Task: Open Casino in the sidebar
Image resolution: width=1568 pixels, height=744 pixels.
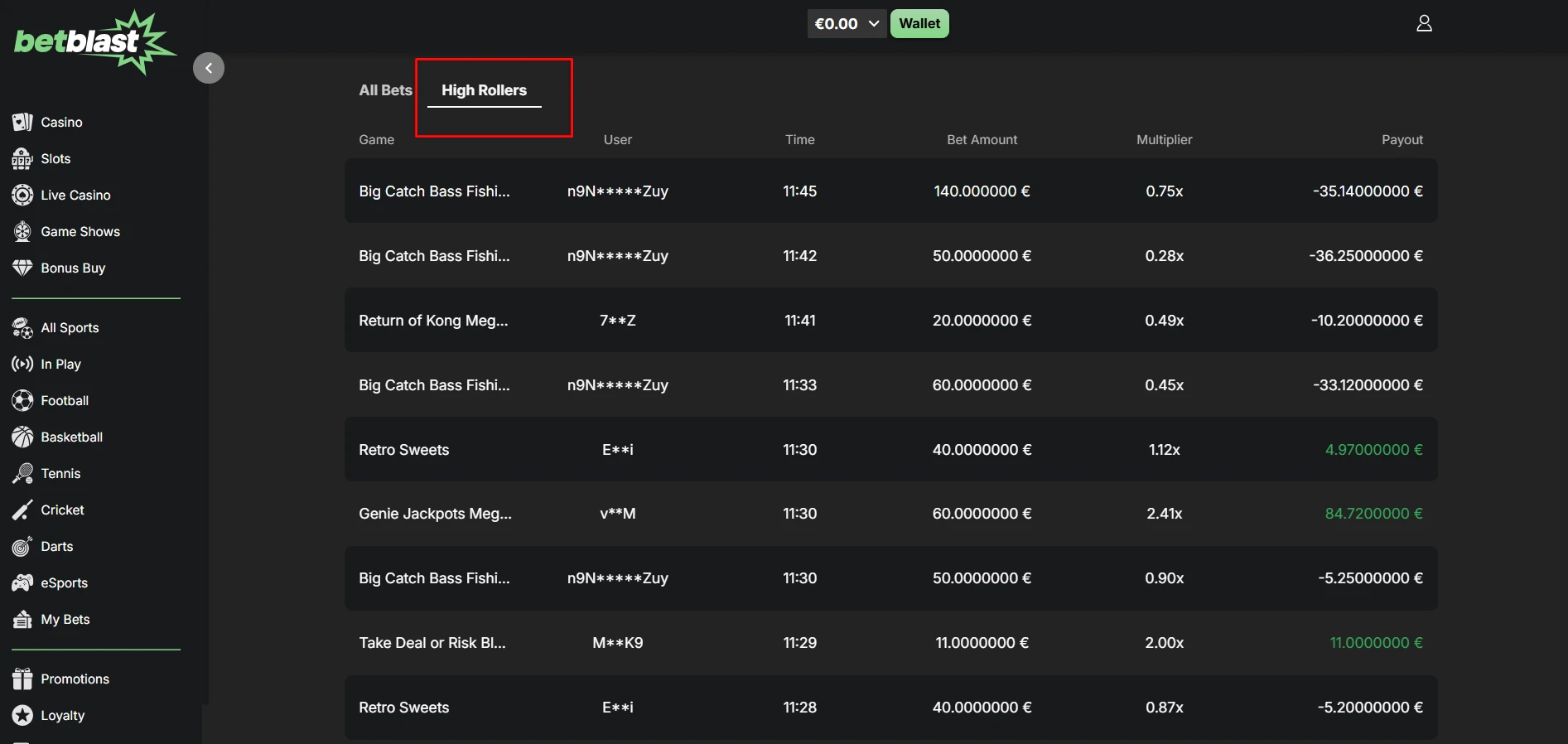Action: [62, 122]
